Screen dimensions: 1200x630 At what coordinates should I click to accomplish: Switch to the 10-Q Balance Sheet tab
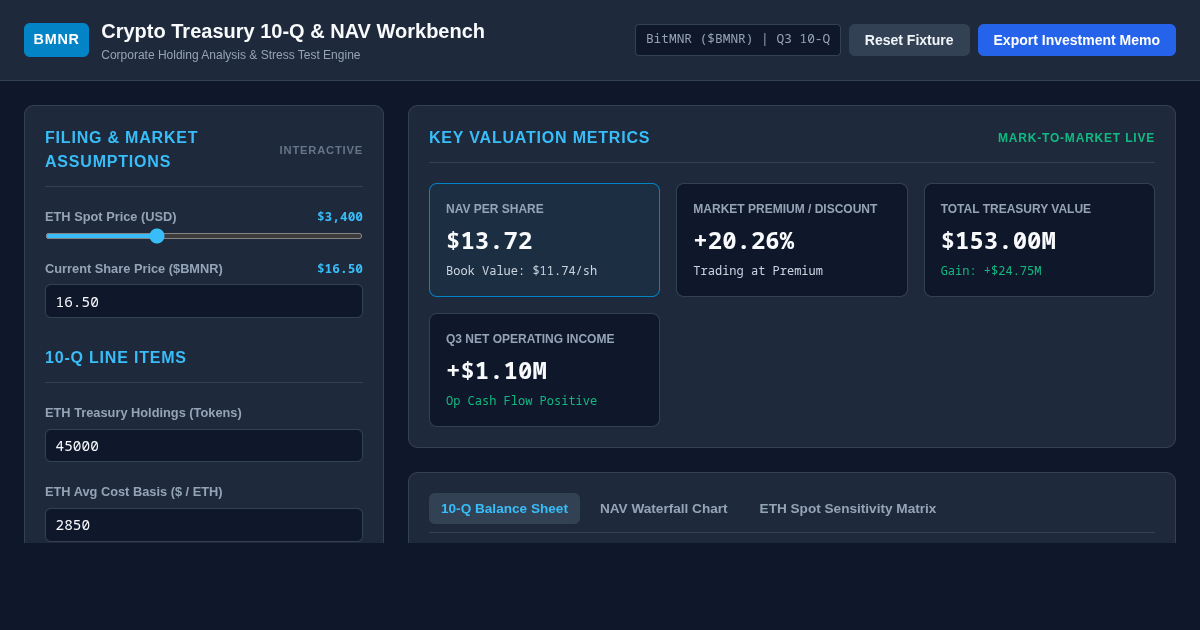(504, 508)
